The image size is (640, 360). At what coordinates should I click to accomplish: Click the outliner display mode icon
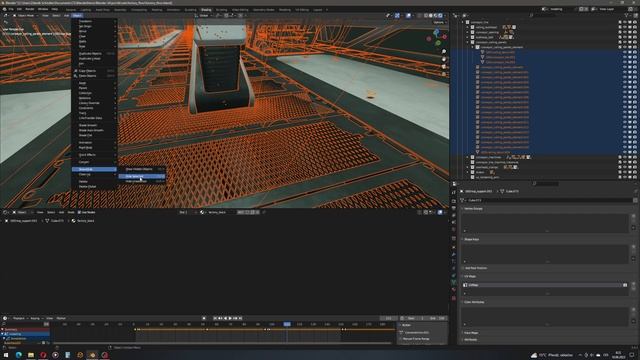pyautogui.click(x=464, y=16)
